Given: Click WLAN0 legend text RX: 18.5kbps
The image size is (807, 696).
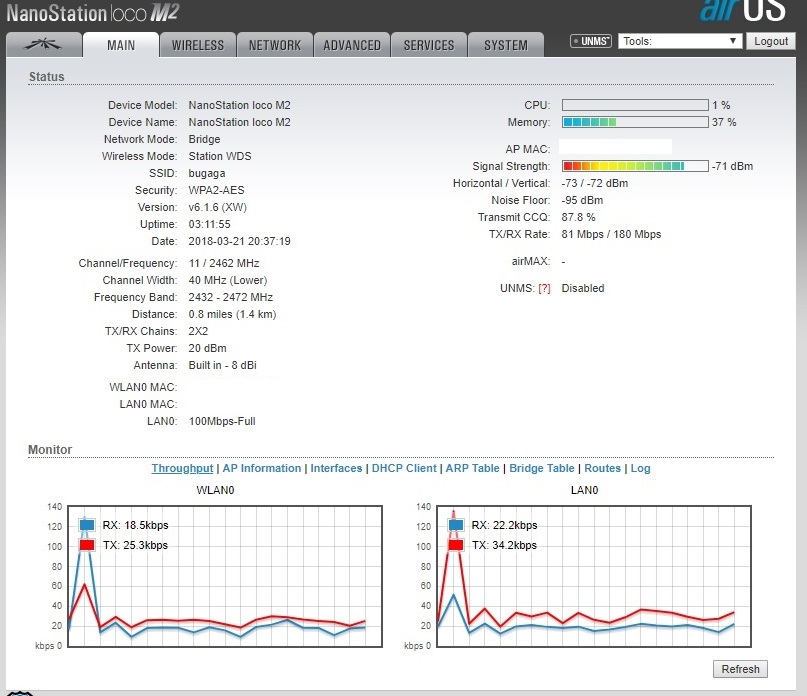Looking at the screenshot, I should pyautogui.click(x=135, y=525).
